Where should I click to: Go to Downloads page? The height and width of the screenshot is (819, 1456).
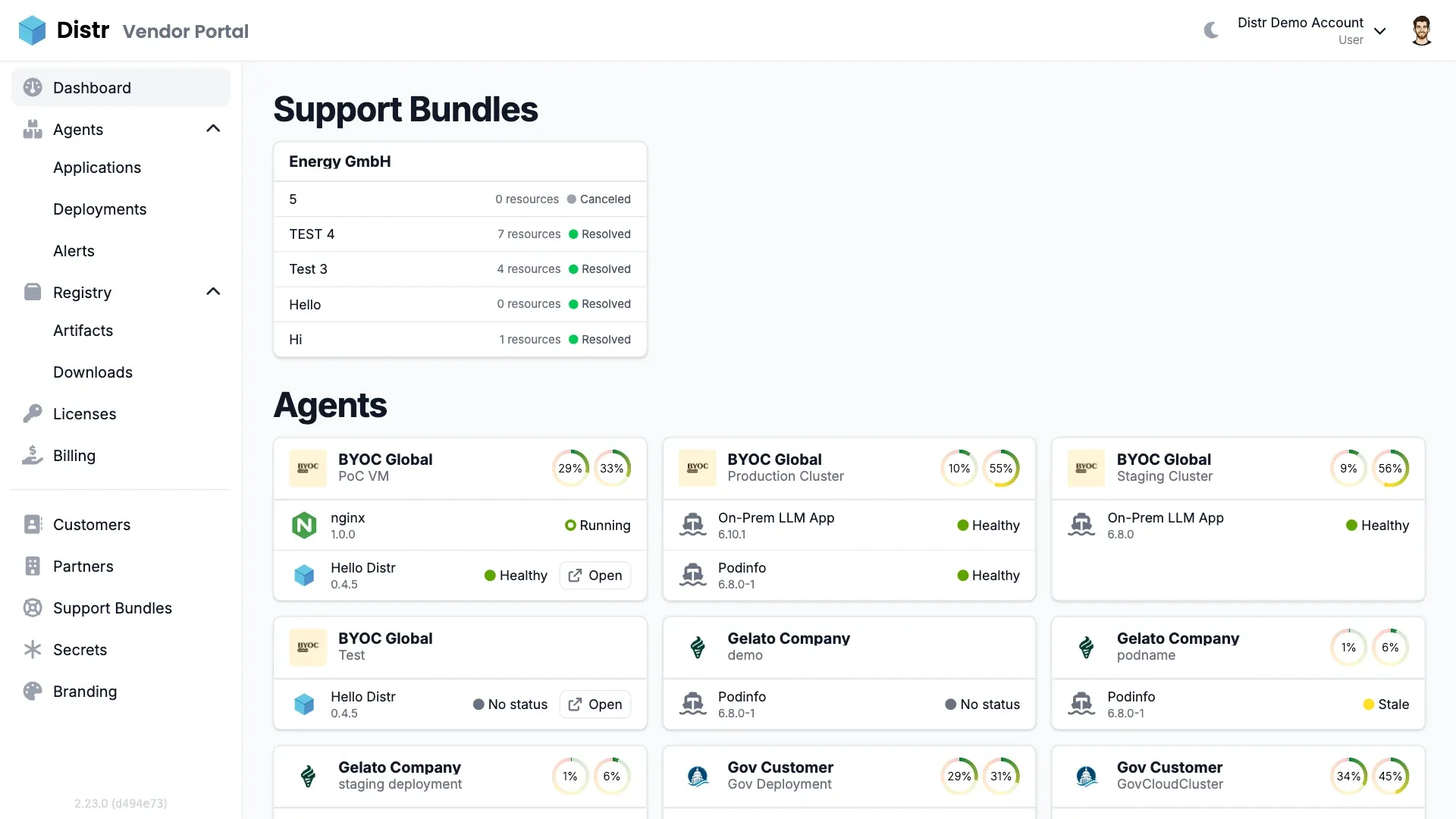pyautogui.click(x=93, y=372)
